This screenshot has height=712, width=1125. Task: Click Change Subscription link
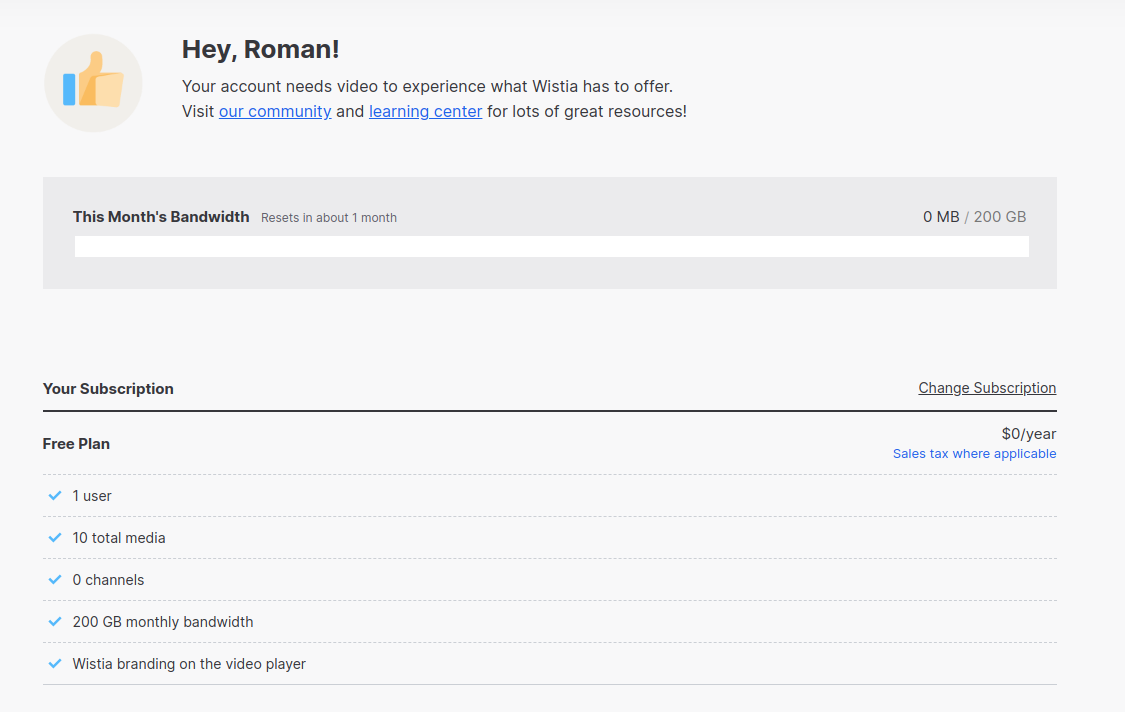pos(987,388)
